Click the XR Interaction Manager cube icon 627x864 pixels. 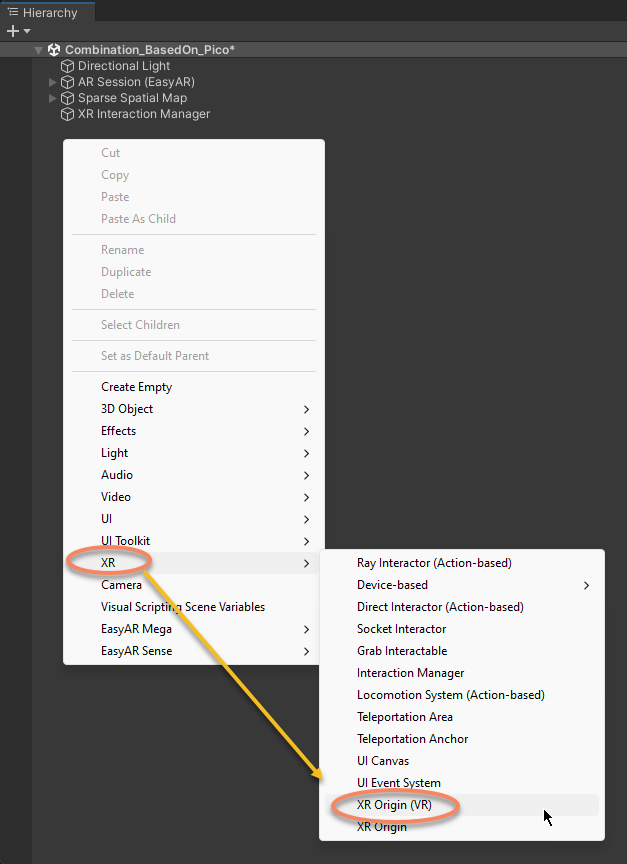point(68,114)
